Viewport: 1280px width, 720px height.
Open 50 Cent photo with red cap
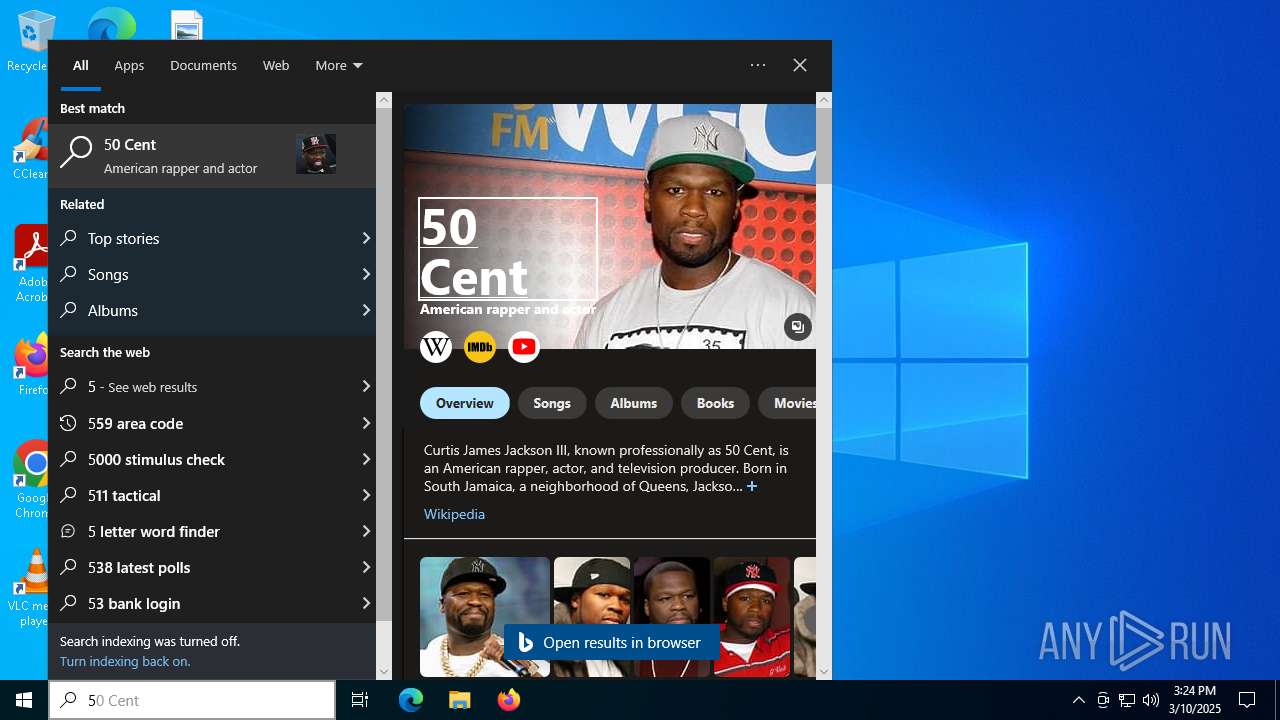pos(752,617)
